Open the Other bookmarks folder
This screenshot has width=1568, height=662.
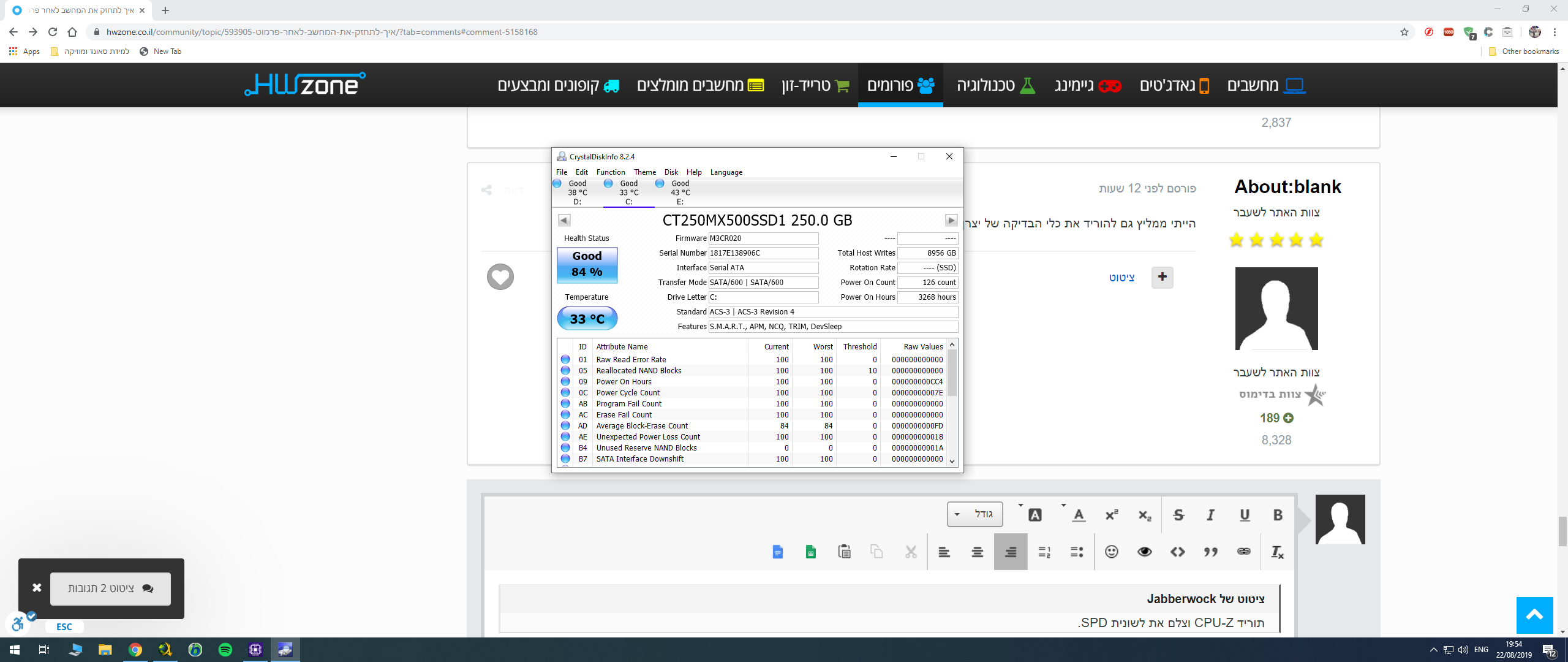point(1523,51)
